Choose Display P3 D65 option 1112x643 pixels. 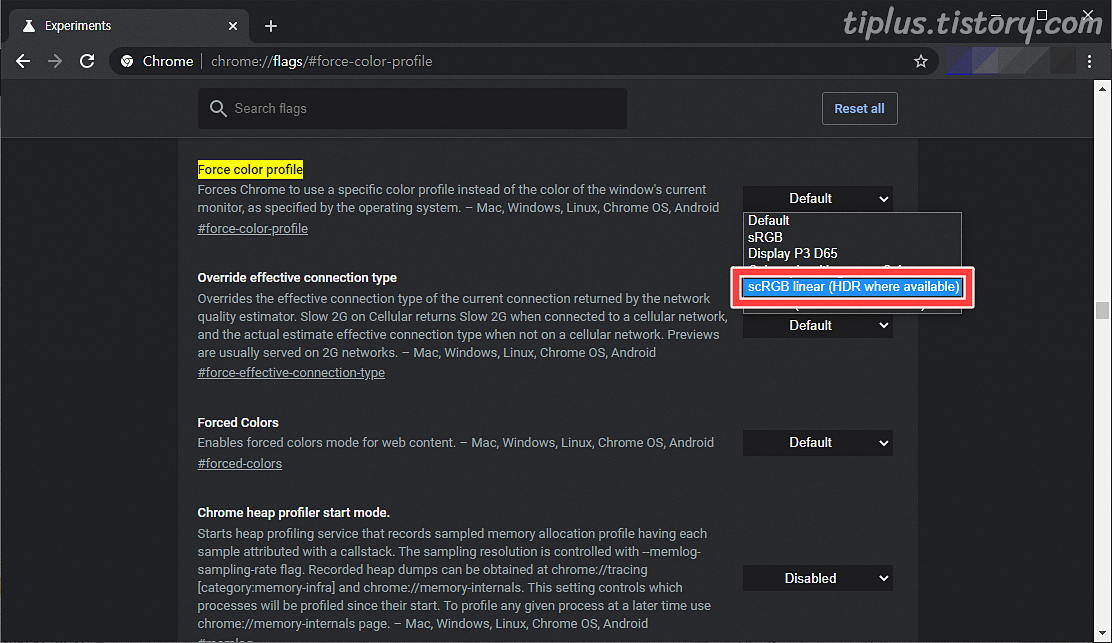tap(852, 253)
